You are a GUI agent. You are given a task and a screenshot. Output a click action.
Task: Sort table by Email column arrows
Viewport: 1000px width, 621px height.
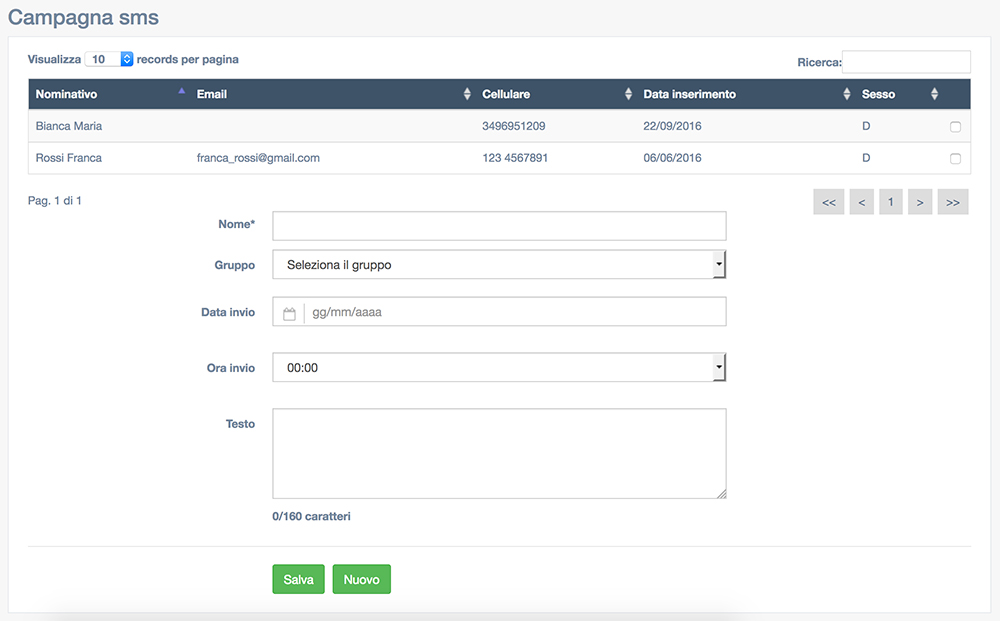pyautogui.click(x=467, y=94)
